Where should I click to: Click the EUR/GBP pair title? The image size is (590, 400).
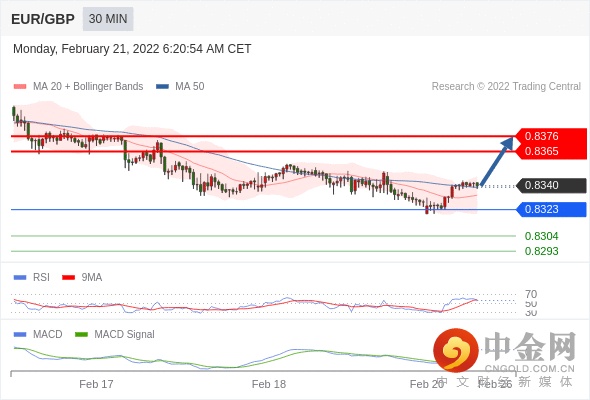coord(43,19)
